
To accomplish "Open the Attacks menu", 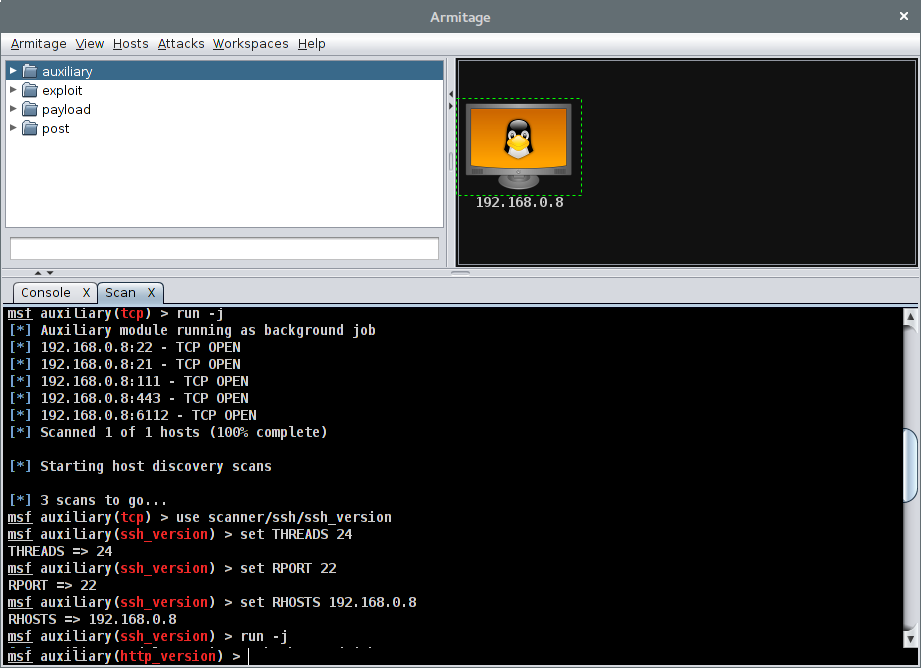I will click(x=181, y=44).
